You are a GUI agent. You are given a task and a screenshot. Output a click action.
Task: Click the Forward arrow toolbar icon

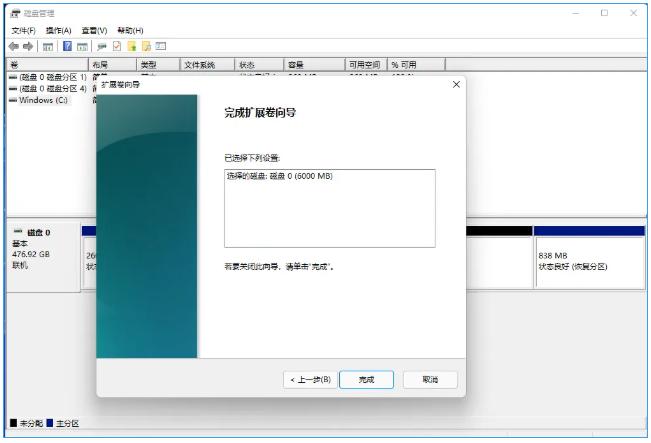pyautogui.click(x=28, y=47)
